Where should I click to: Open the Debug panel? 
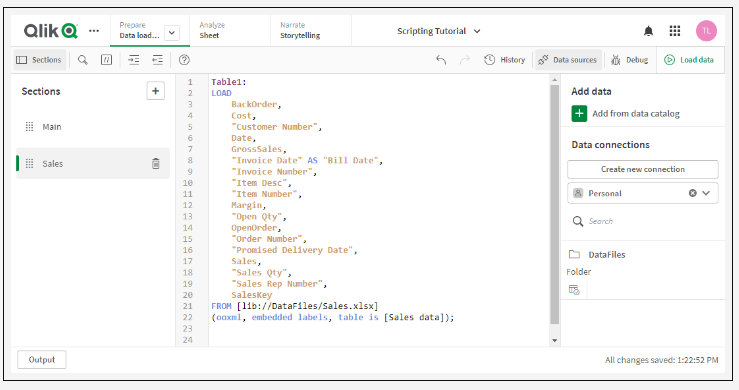630,60
